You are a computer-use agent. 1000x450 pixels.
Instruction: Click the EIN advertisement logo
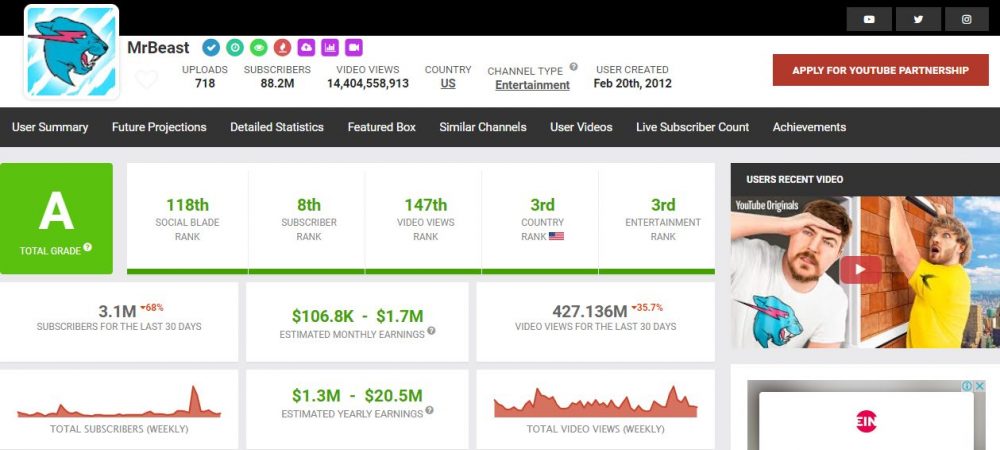click(x=866, y=421)
